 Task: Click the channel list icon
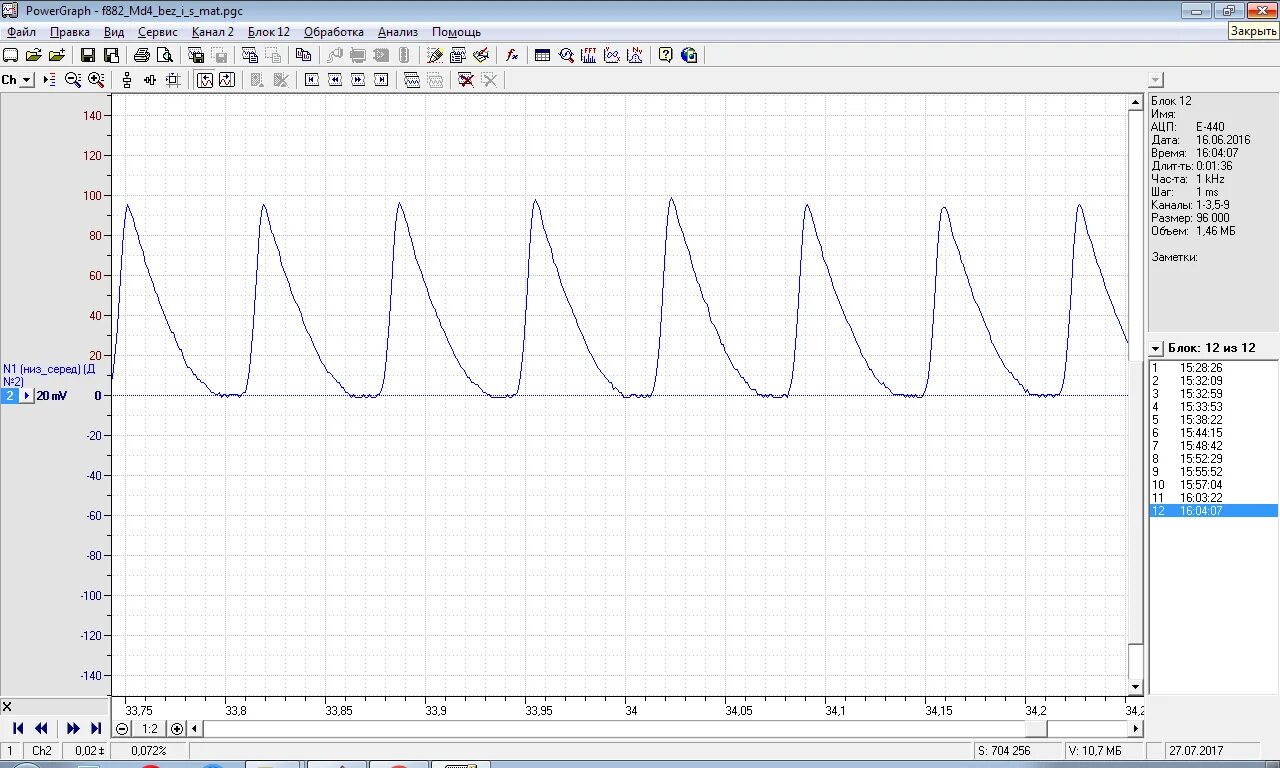(x=49, y=79)
